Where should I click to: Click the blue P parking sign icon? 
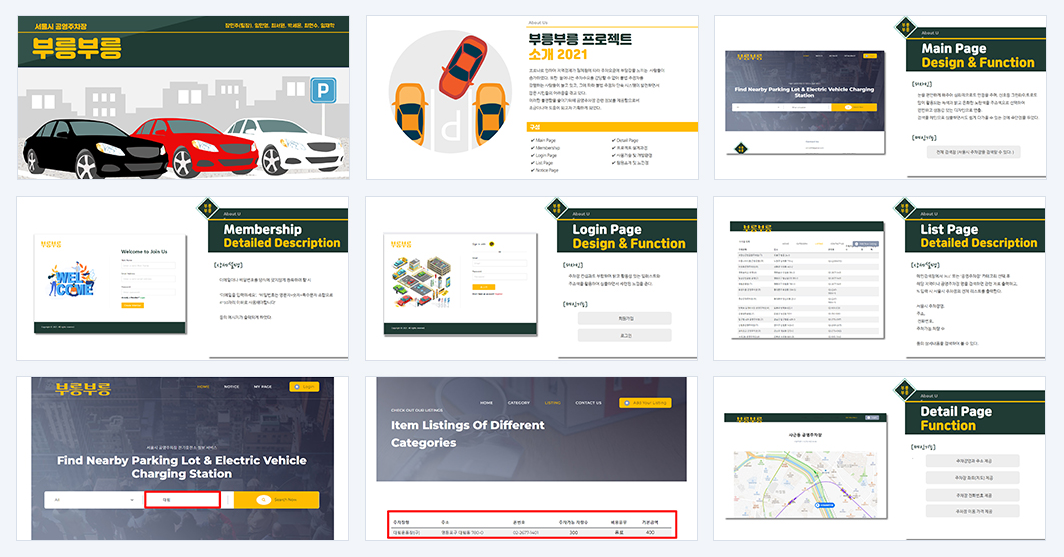point(323,90)
